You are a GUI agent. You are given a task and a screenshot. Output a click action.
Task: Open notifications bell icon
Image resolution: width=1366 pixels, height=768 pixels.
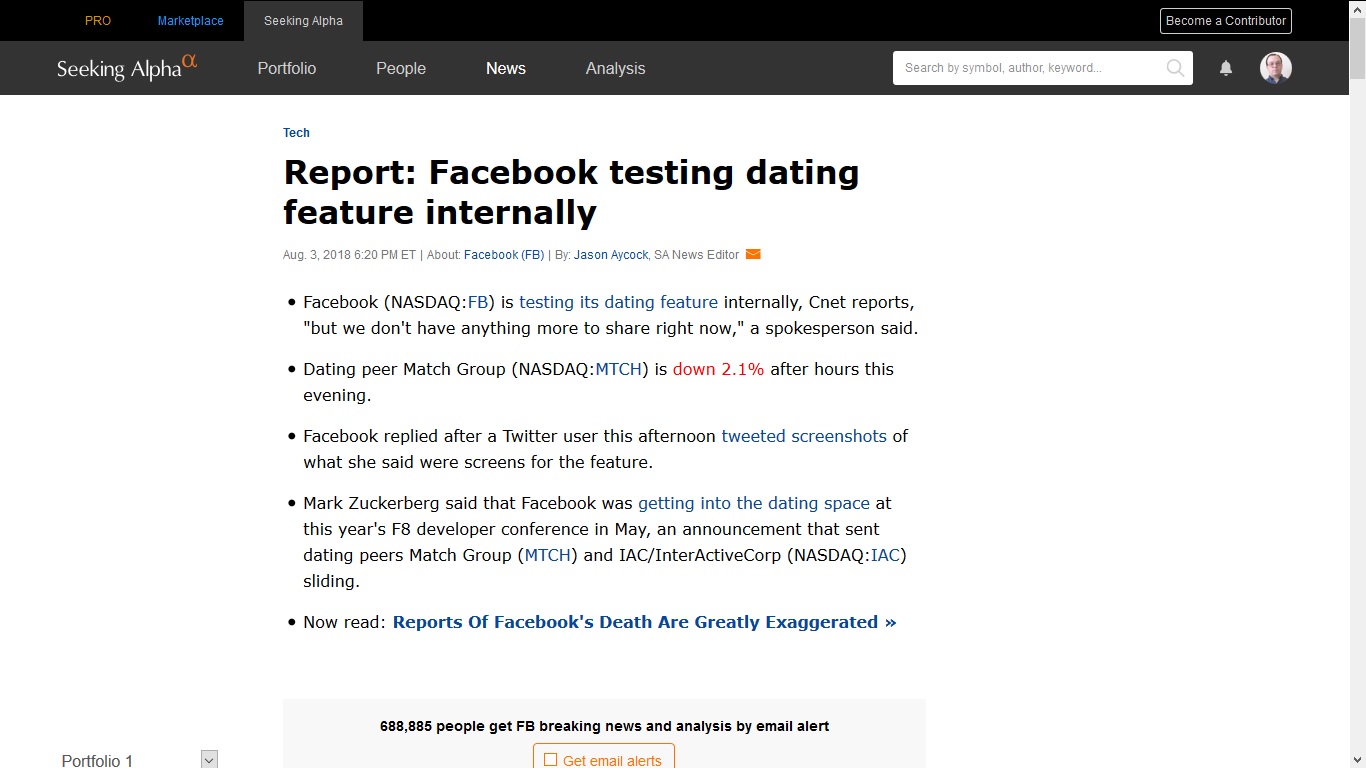[1226, 68]
